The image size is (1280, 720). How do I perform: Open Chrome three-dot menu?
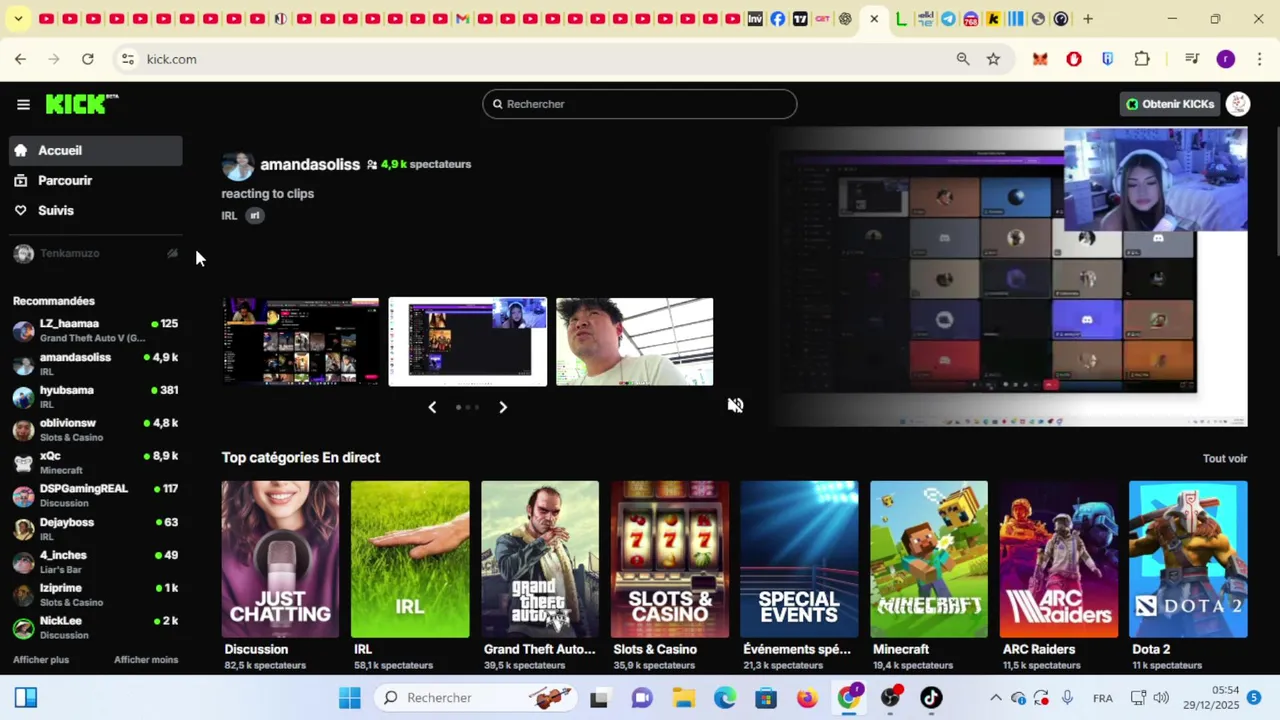1260,59
